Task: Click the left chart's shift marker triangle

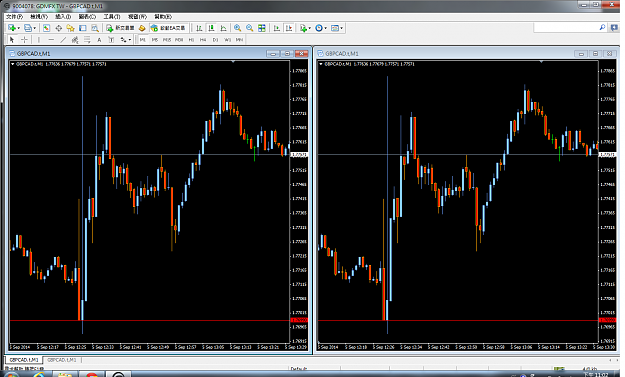Action: click(233, 62)
